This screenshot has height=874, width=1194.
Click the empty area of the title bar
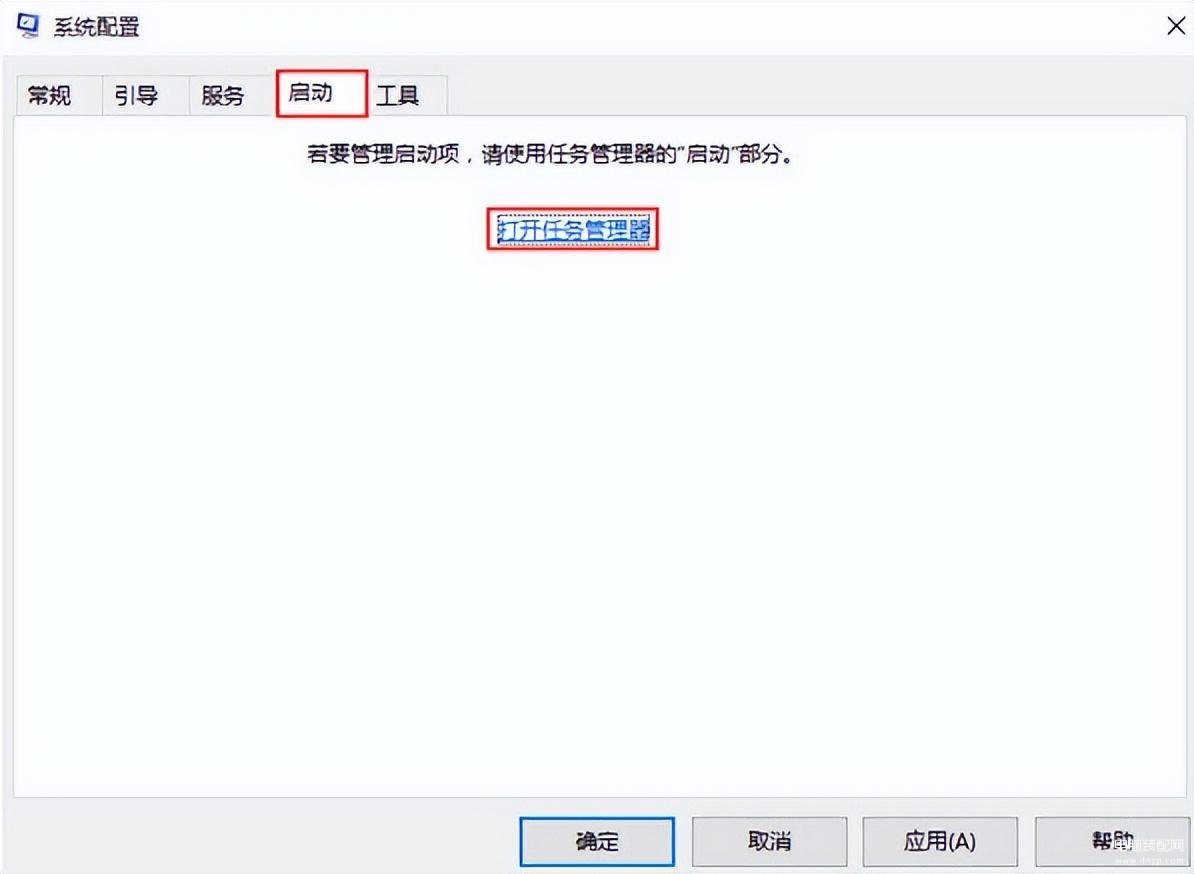click(x=647, y=27)
